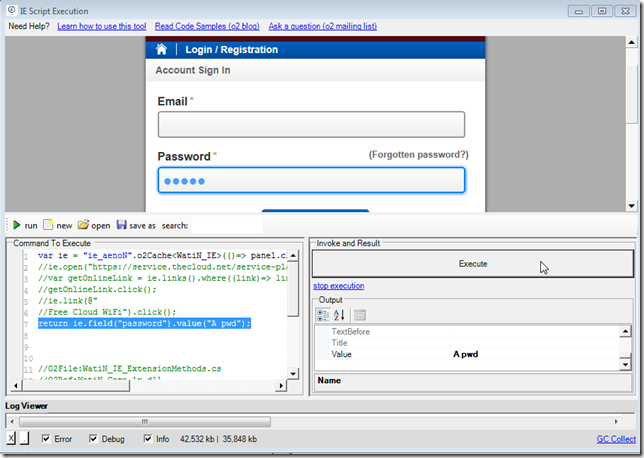Image resolution: width=644 pixels, height=458 pixels.
Task: Open the Read Code Samples (o2 blog) link
Action: tap(207, 26)
